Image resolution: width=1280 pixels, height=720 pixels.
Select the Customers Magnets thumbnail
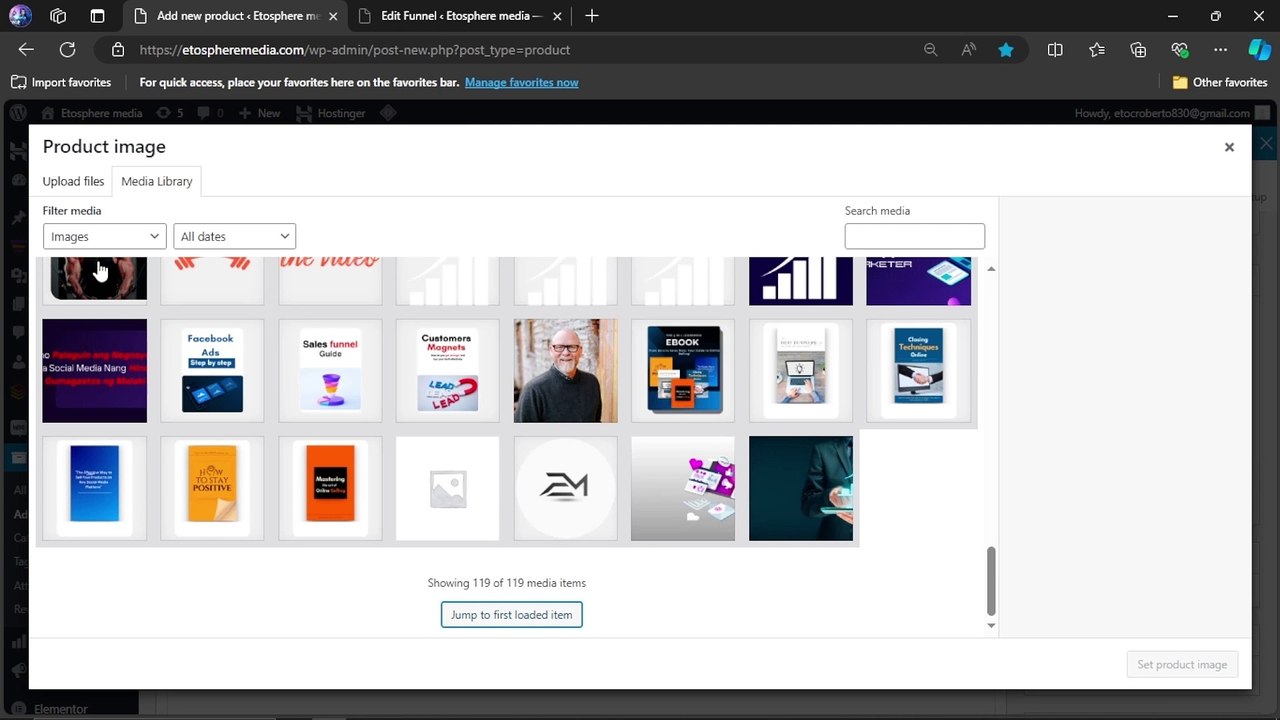(447, 371)
